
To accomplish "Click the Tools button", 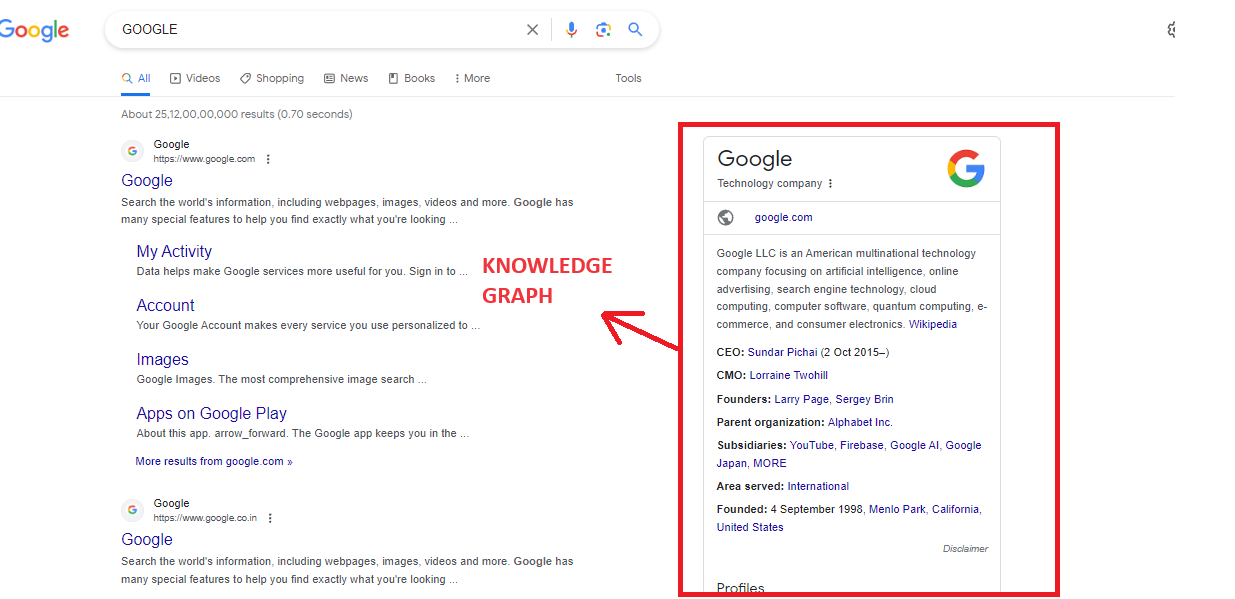I will click(628, 78).
